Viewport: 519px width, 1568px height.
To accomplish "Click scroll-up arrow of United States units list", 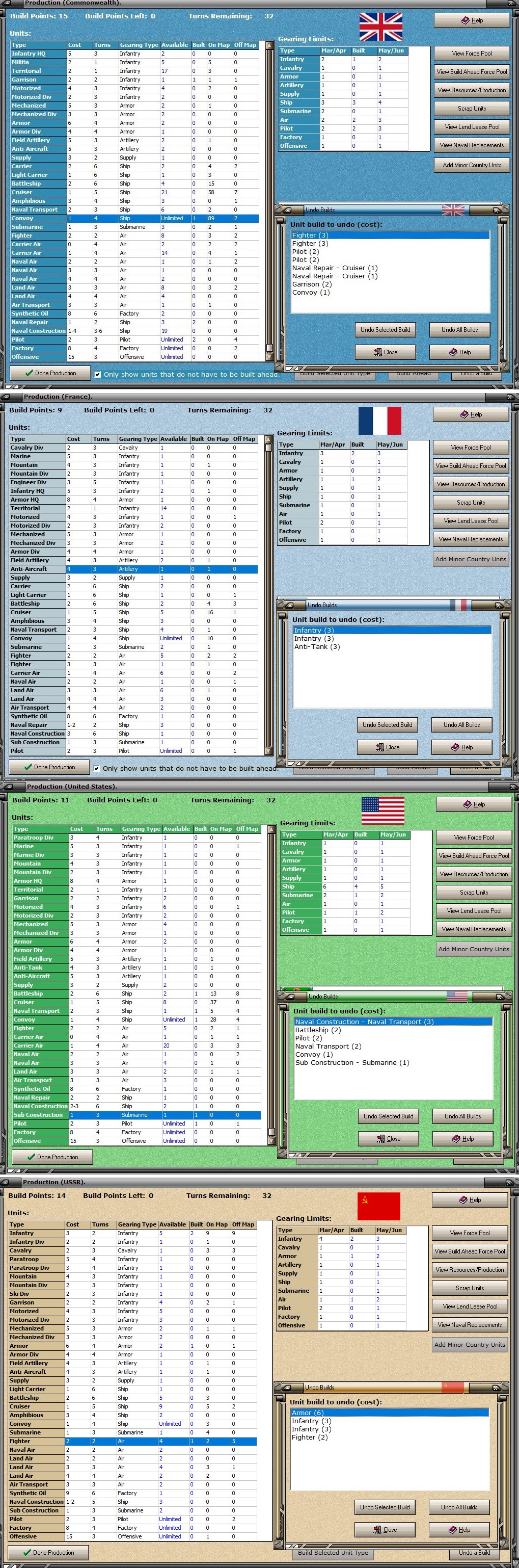I will click(x=271, y=829).
